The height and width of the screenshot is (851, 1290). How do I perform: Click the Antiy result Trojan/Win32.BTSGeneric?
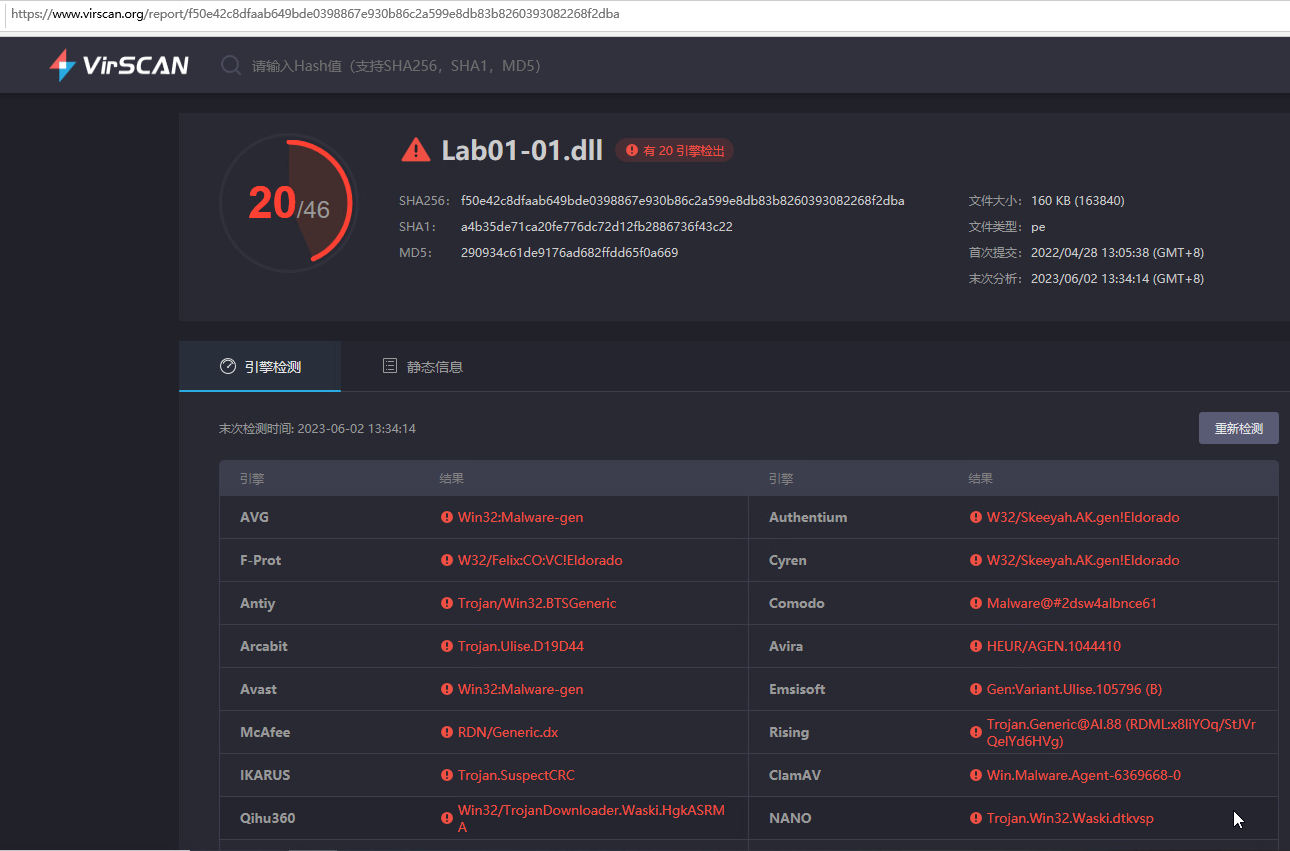click(537, 604)
